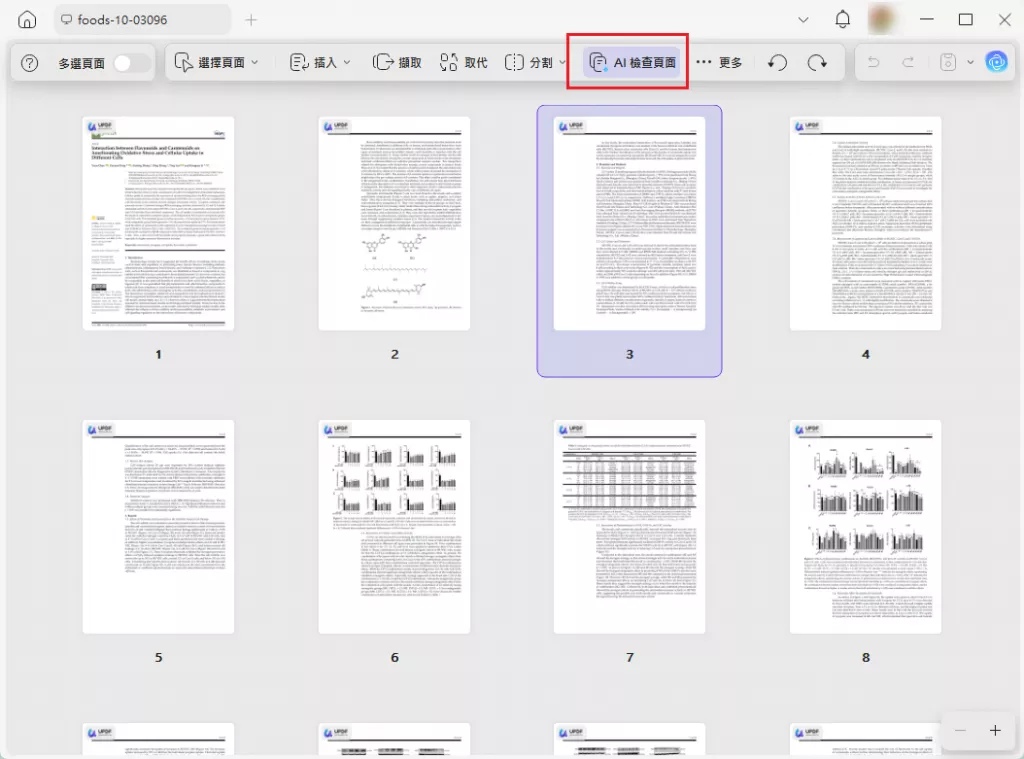Open the help question mark icon
The image size is (1024, 759).
click(x=29, y=63)
